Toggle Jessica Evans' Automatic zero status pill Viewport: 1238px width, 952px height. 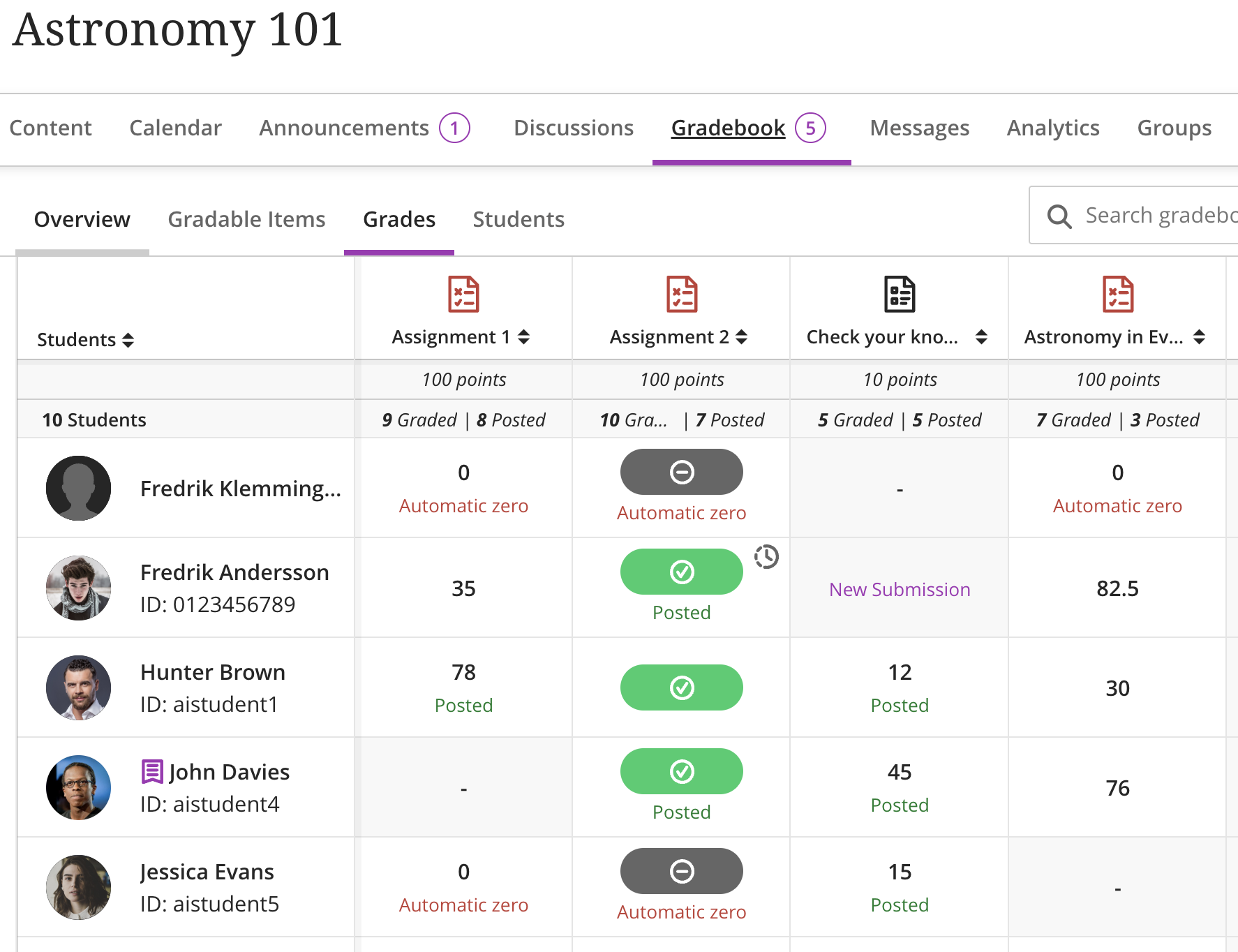(x=681, y=871)
